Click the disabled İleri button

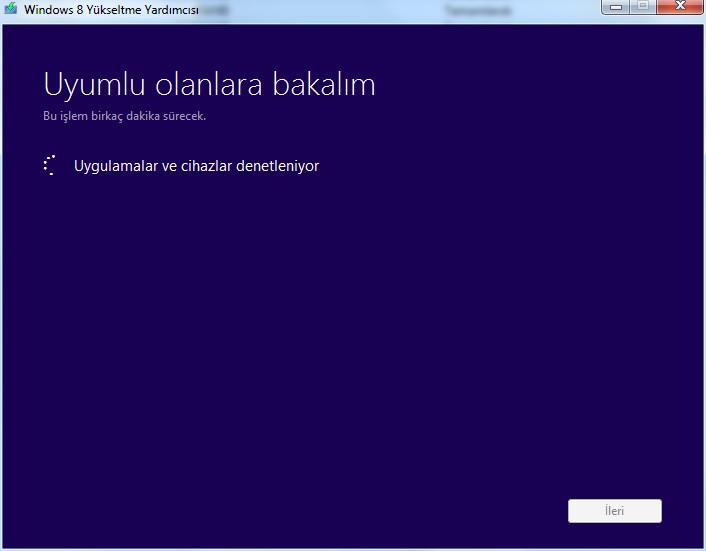tap(615, 510)
